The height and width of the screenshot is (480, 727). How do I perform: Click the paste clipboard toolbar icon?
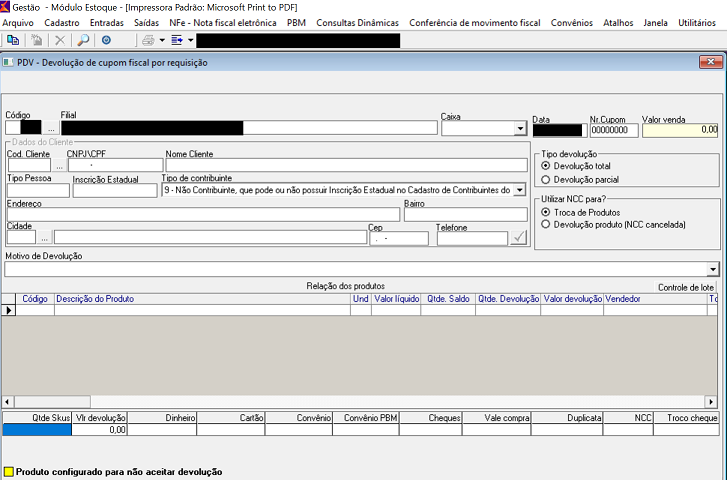click(36, 40)
